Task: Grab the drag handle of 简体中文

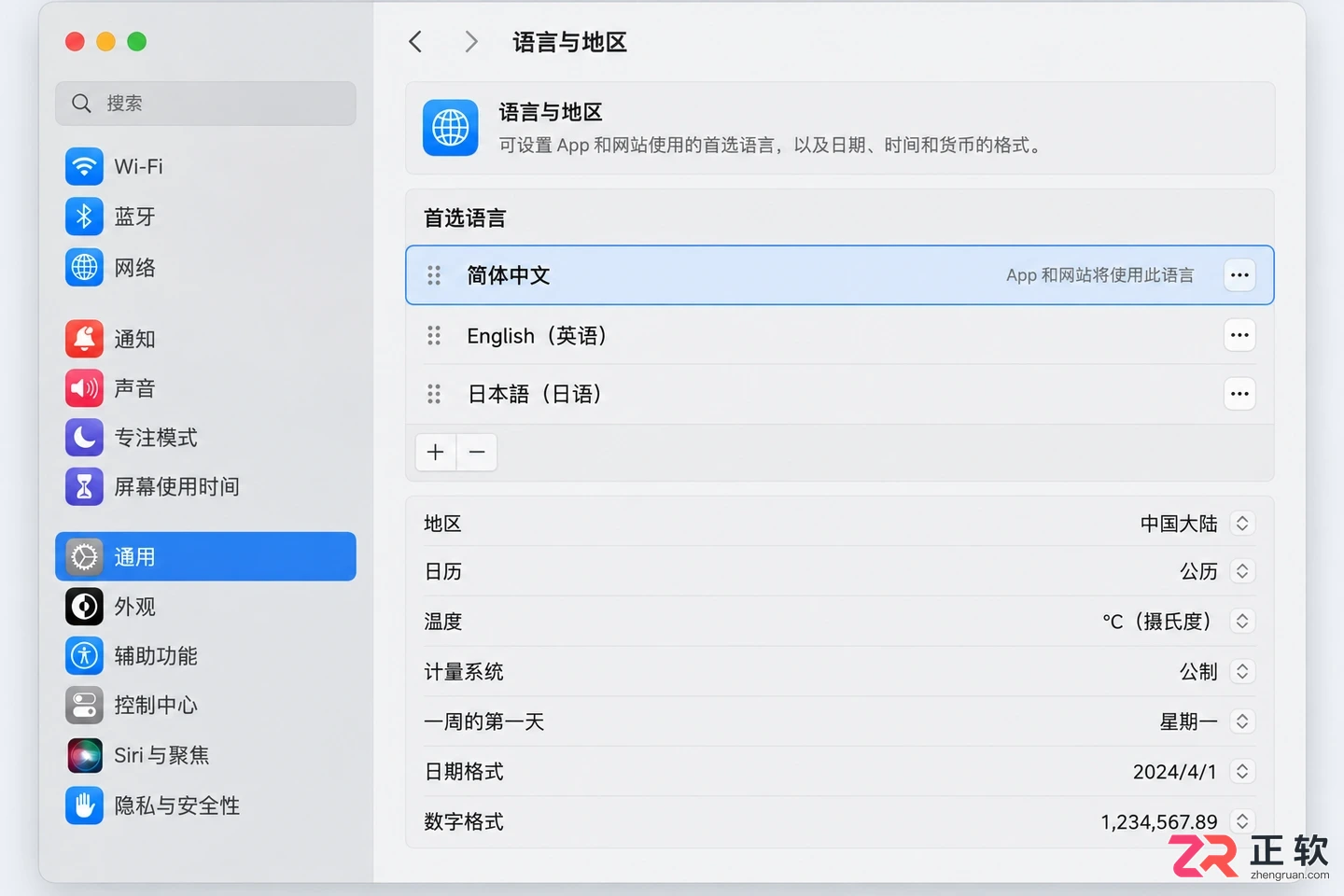Action: pos(434,275)
